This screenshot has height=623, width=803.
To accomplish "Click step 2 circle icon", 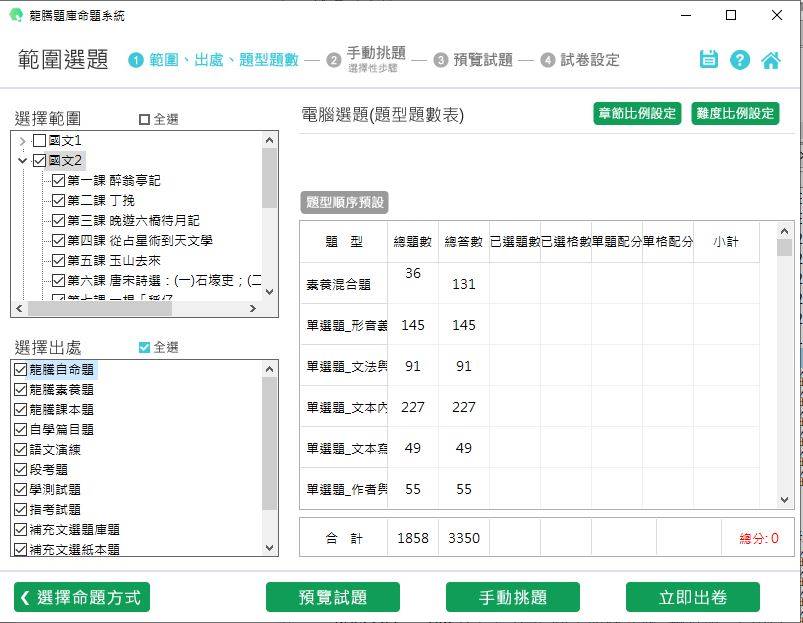I will coord(334,60).
